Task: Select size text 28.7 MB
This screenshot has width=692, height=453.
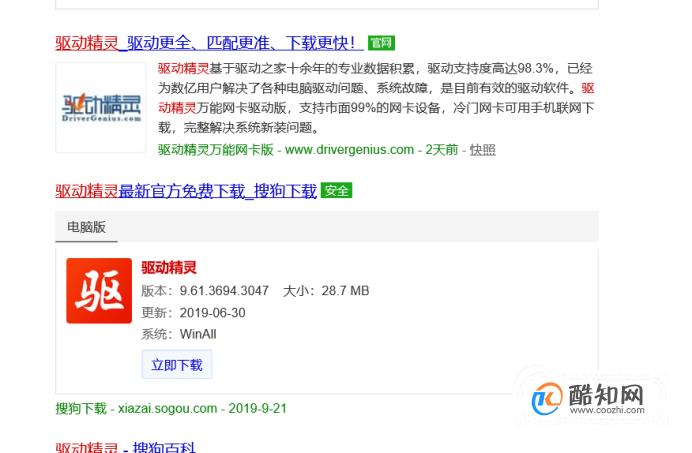Action: tap(345, 291)
